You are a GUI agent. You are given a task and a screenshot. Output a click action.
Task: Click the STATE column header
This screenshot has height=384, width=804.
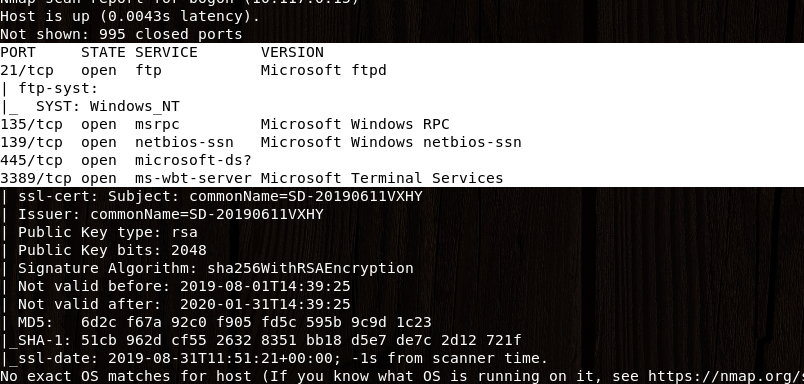[x=103, y=52]
